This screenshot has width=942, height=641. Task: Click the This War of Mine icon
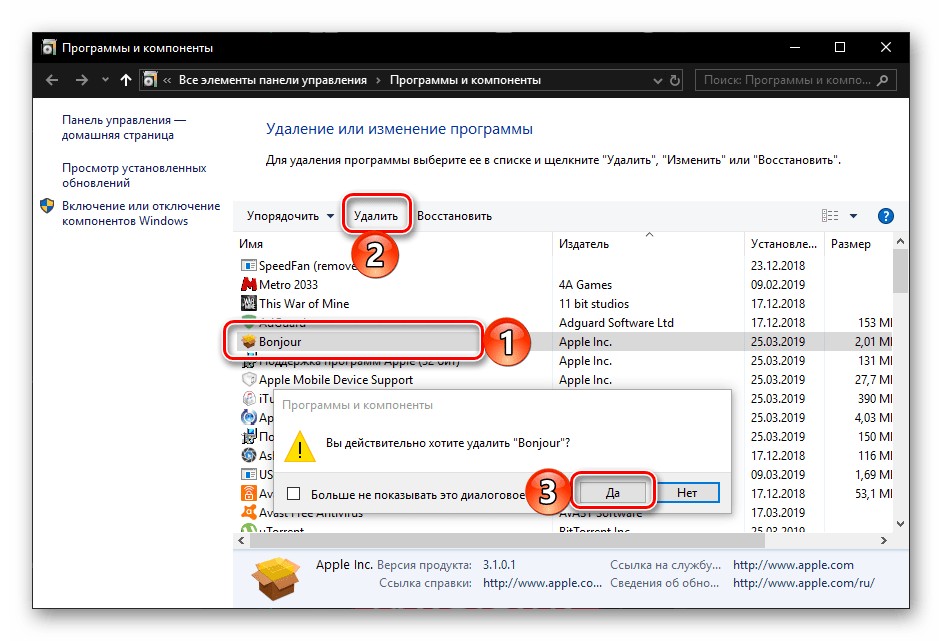pyautogui.click(x=249, y=304)
